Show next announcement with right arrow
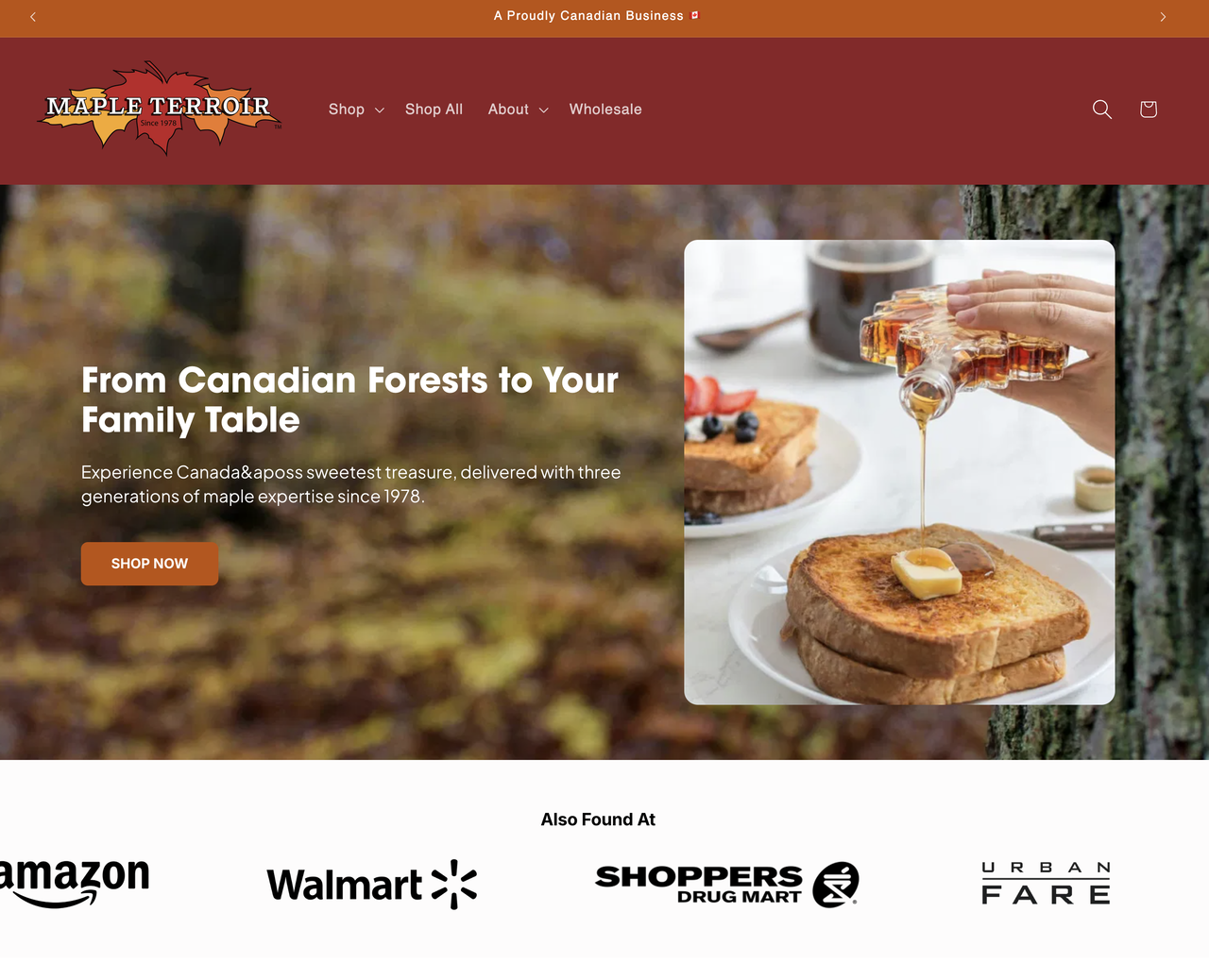Screen dimensions: 1209x980 [x=1163, y=17]
